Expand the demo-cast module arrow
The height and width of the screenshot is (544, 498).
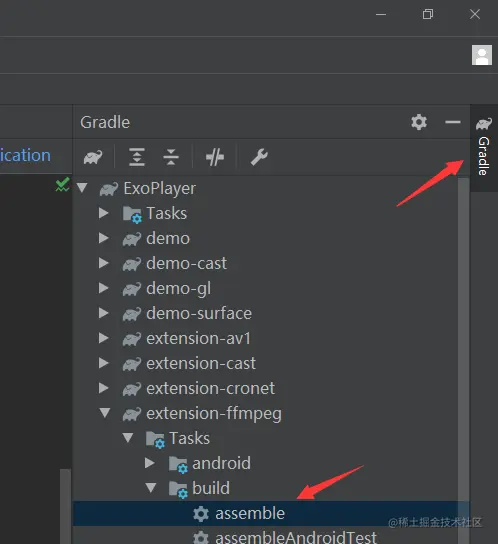[x=103, y=263]
